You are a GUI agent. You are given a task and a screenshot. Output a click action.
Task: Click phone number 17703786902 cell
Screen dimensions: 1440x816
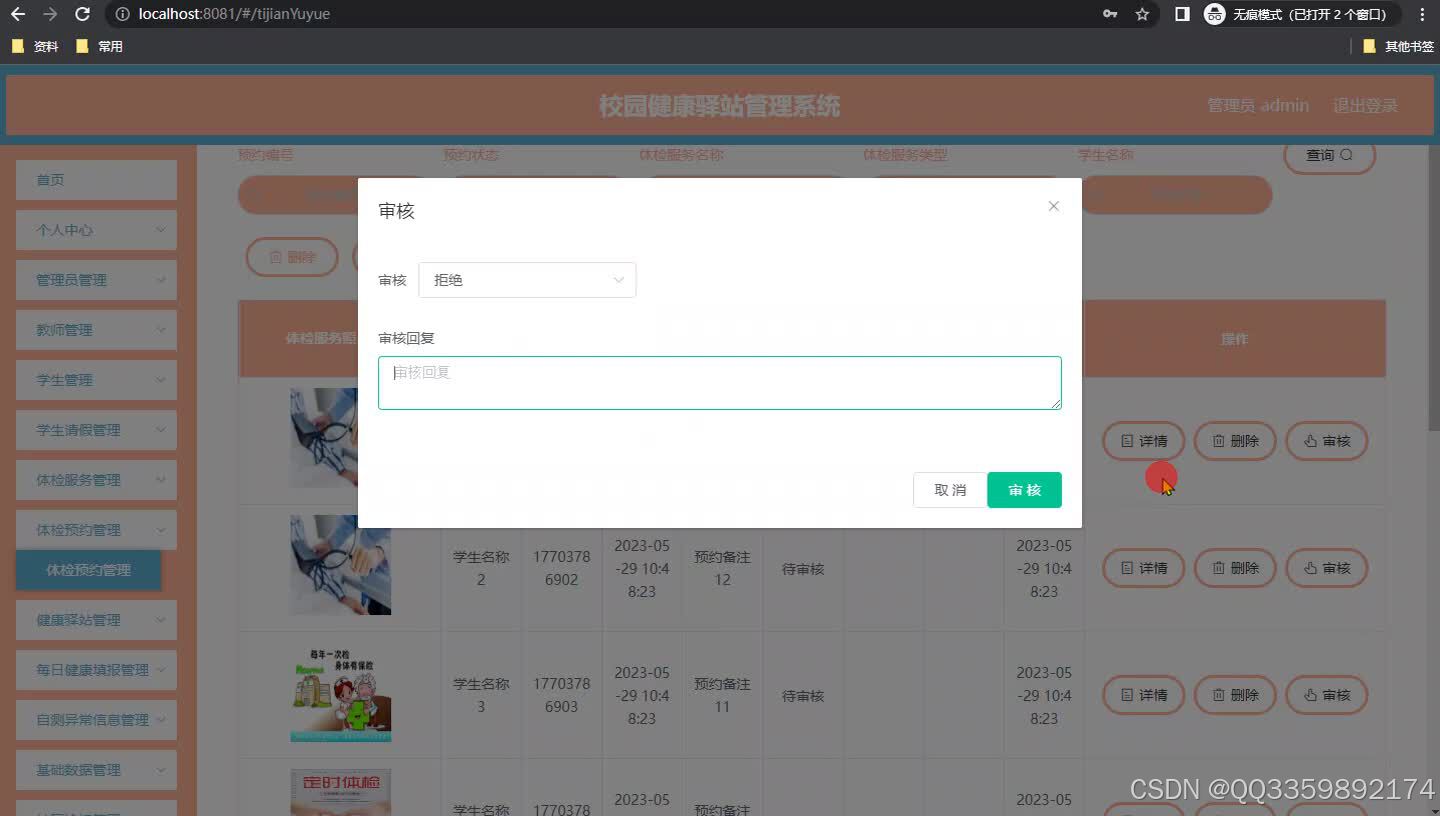click(561, 568)
